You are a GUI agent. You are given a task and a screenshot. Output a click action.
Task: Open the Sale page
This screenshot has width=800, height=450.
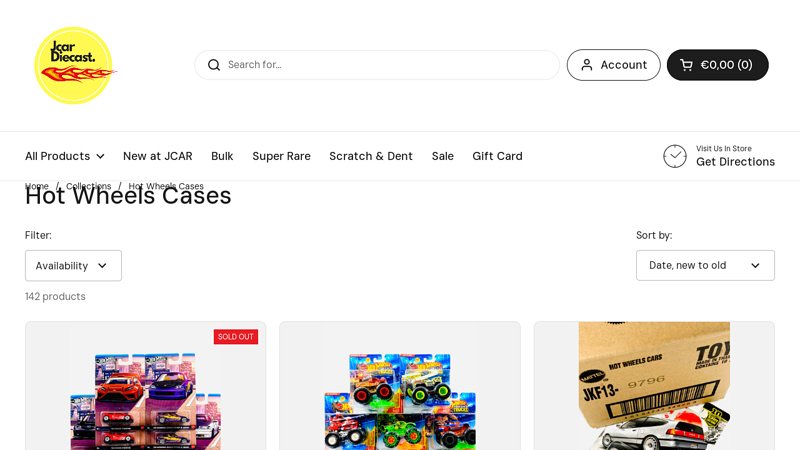click(443, 156)
